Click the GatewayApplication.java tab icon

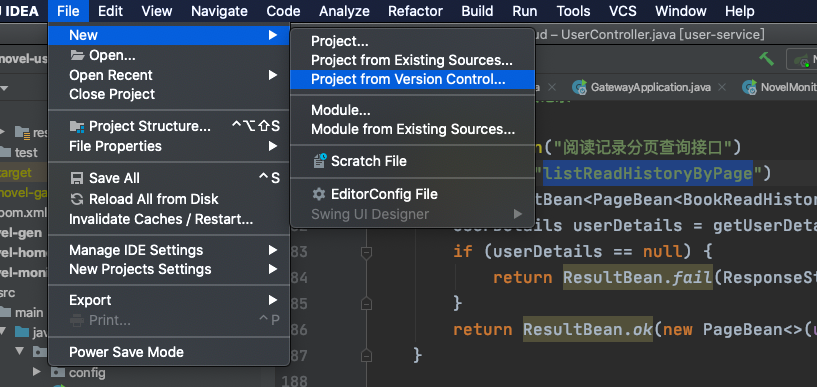[579, 88]
